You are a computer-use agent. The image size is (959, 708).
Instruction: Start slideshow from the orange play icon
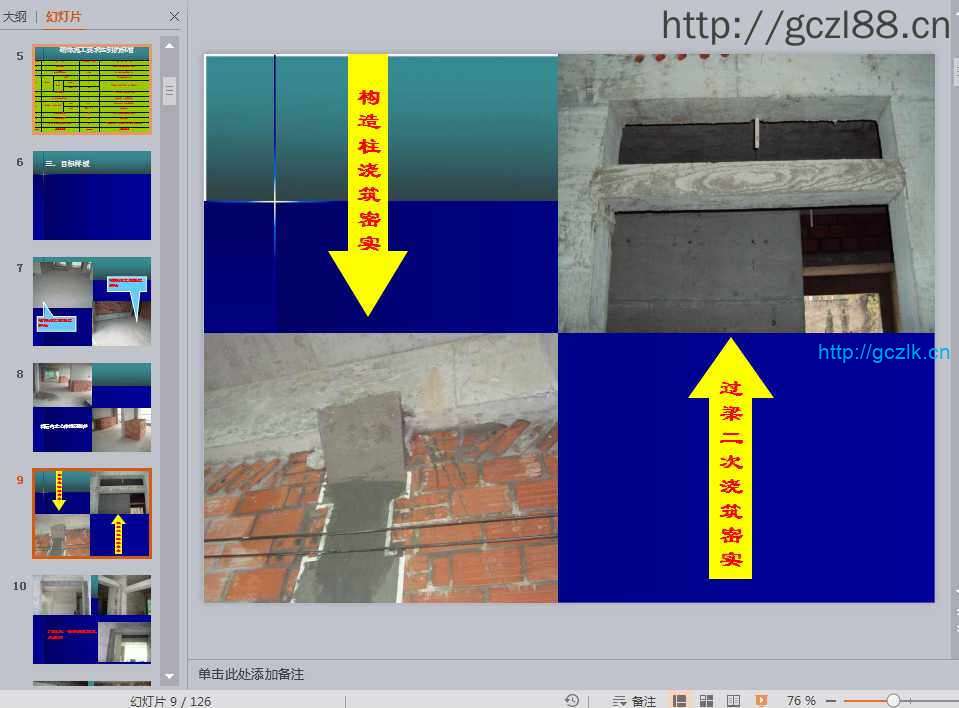click(761, 701)
